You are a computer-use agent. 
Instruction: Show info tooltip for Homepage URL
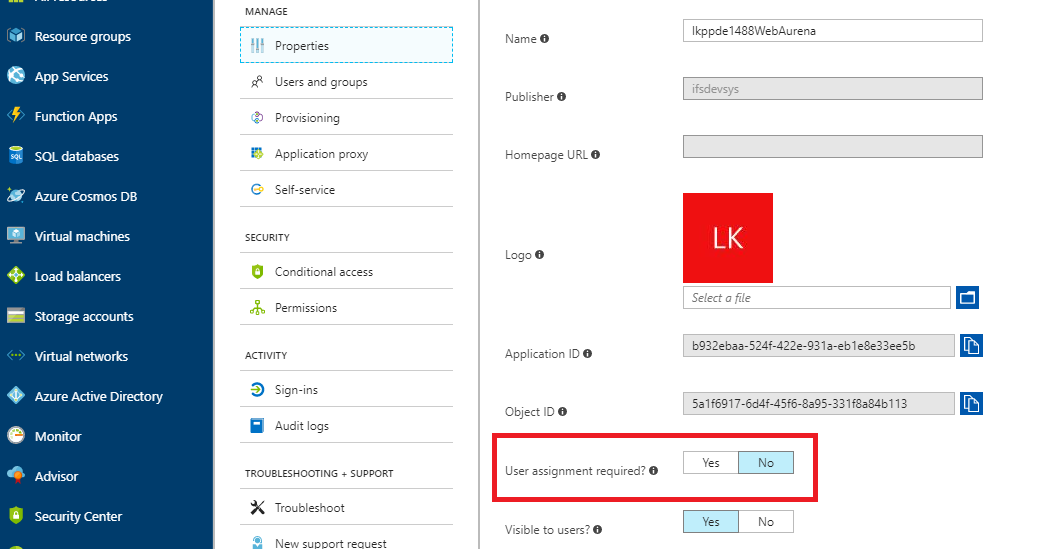coord(595,154)
